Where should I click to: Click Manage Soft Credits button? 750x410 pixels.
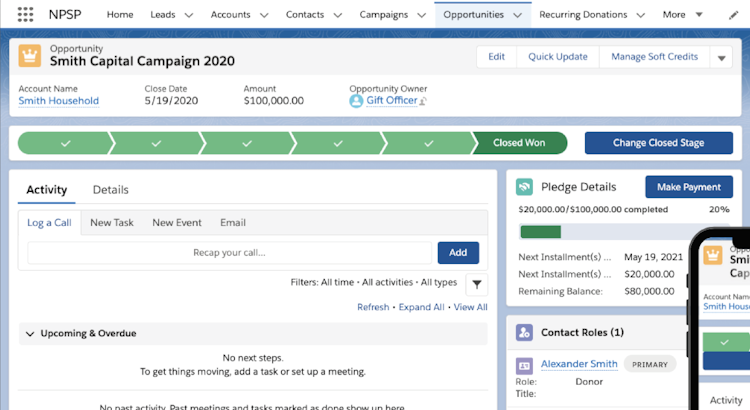pyautogui.click(x=655, y=57)
